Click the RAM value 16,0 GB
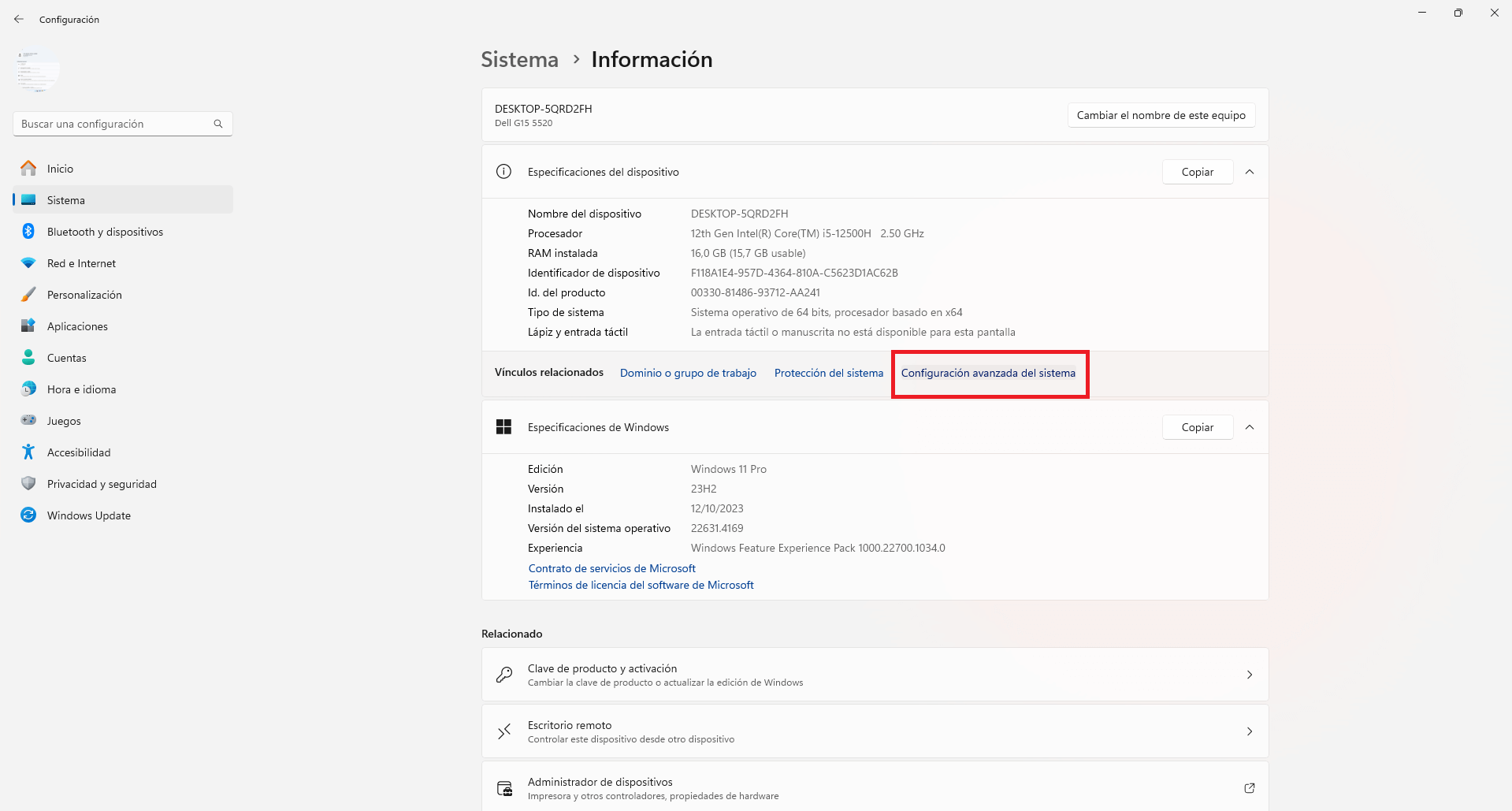1512x811 pixels. click(749, 253)
